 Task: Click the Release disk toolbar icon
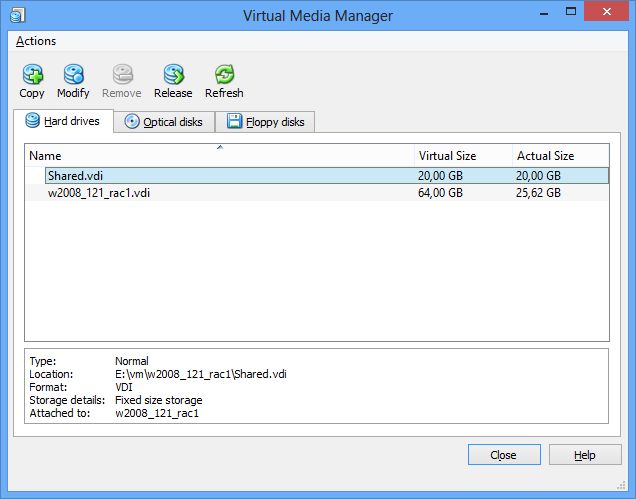click(174, 75)
